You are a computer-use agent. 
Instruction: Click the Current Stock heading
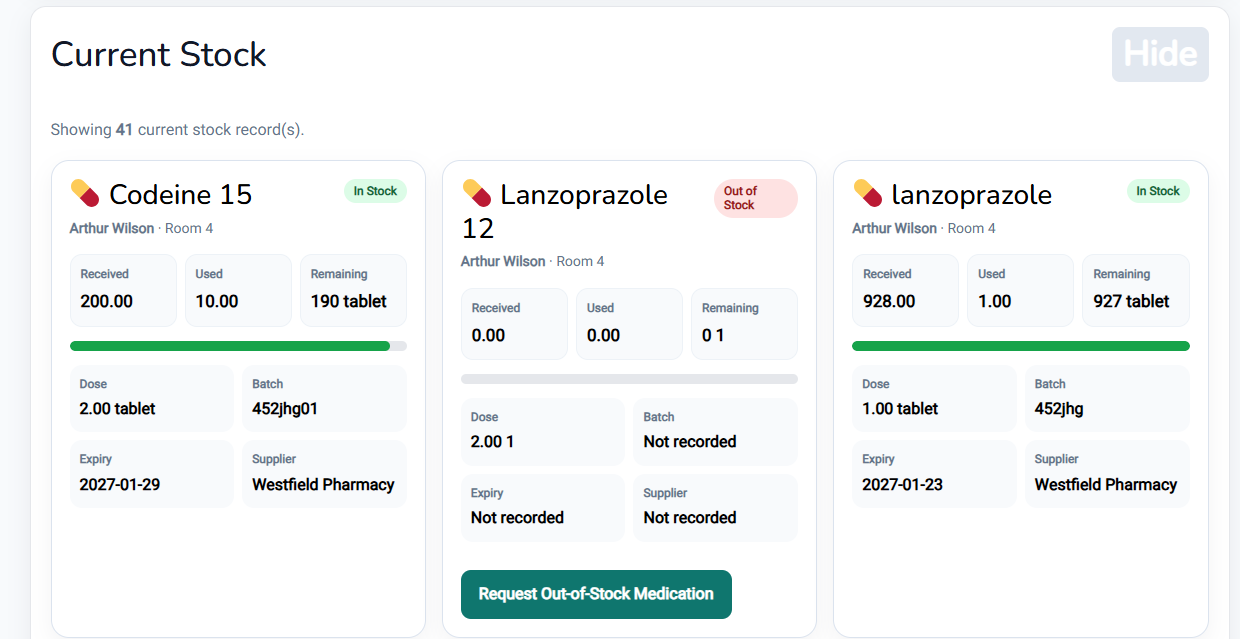159,54
